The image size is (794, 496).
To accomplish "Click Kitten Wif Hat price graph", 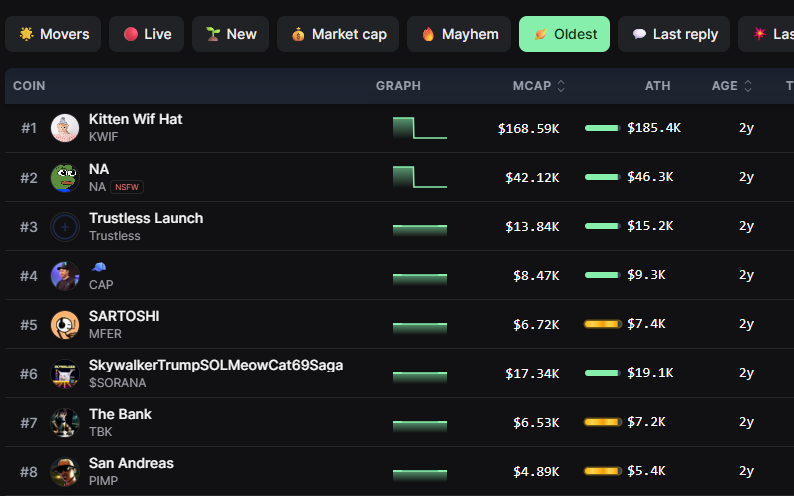I will click(x=420, y=128).
